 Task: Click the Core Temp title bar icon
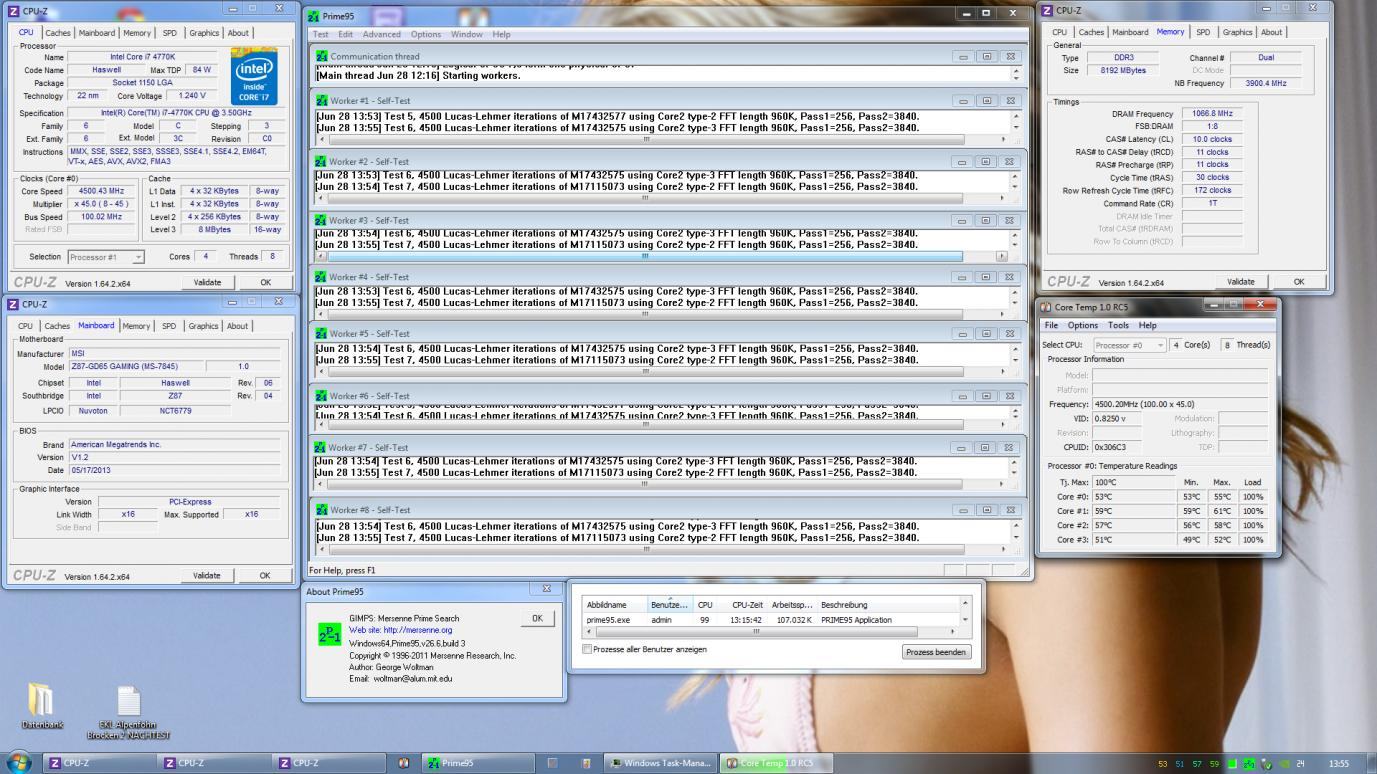tap(1046, 308)
